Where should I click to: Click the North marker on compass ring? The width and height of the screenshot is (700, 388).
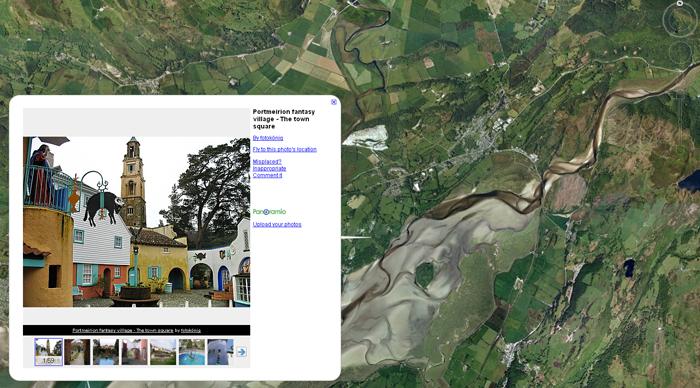pos(679,3)
